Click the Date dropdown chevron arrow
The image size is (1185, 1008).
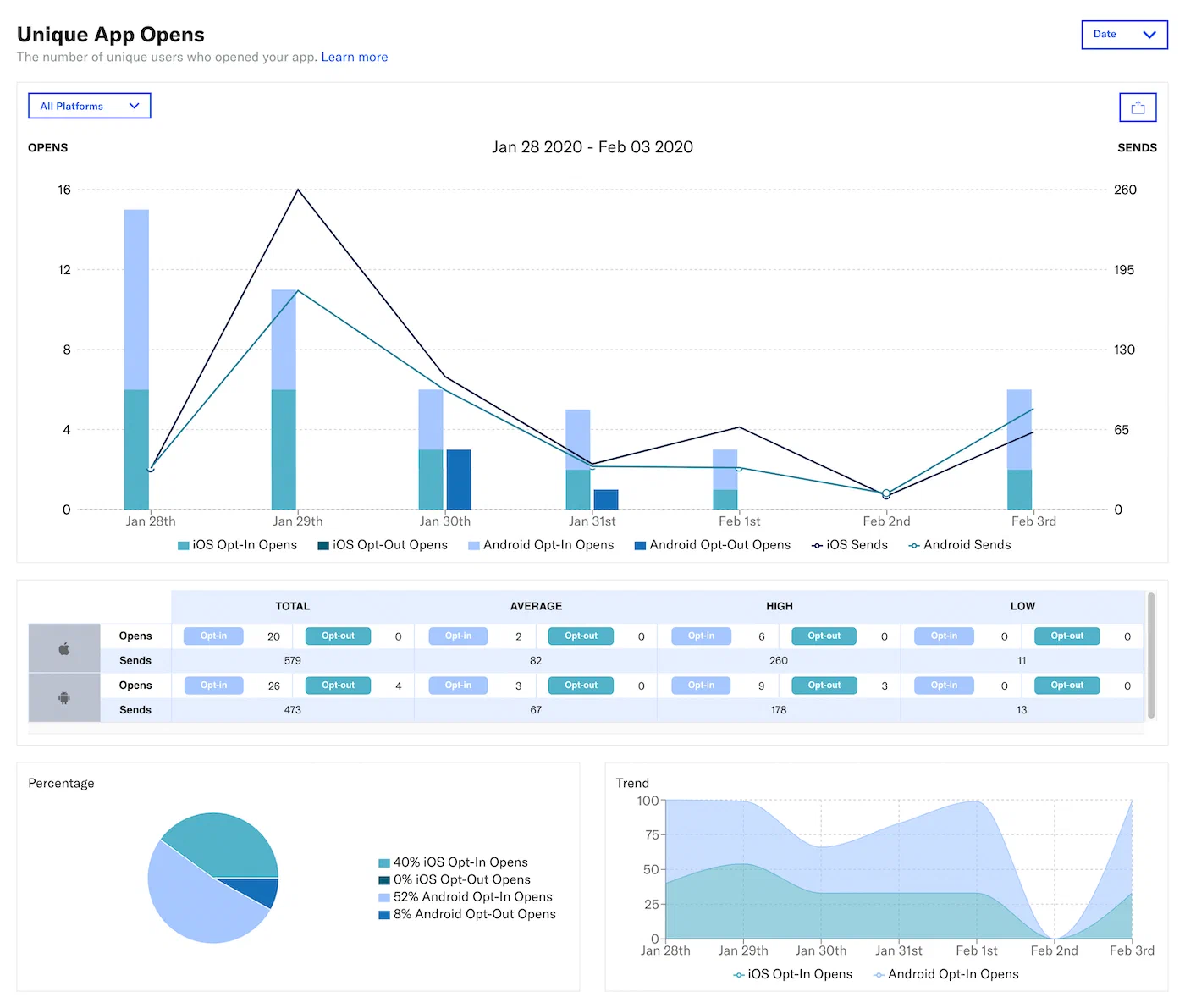[x=1149, y=35]
